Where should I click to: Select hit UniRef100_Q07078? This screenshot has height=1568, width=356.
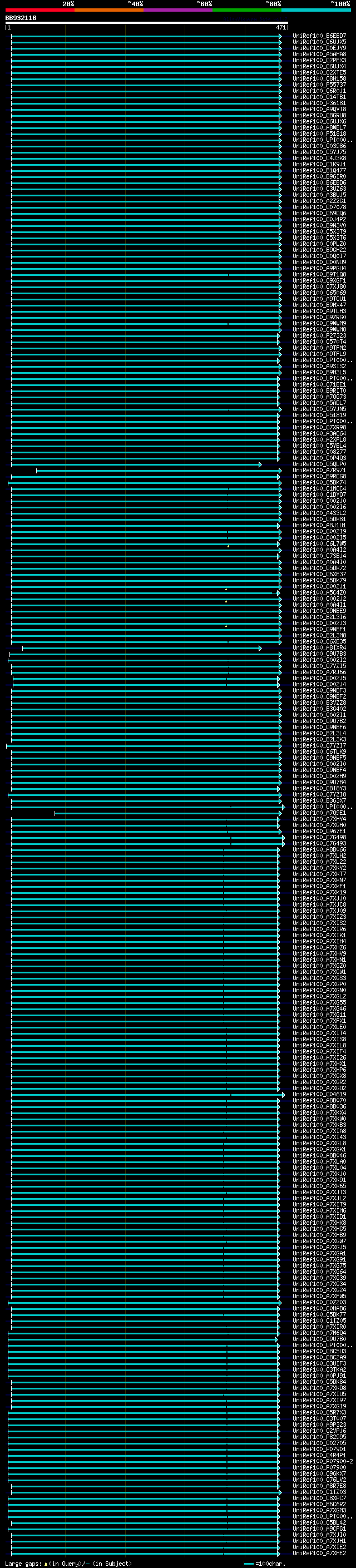tap(319, 207)
